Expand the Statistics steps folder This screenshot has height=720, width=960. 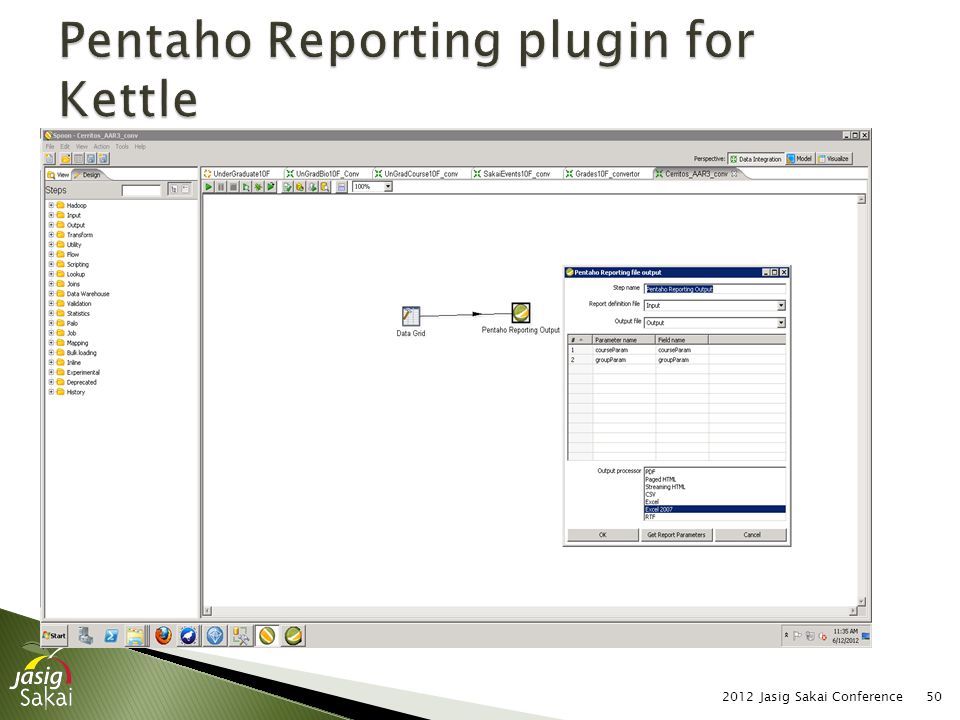point(51,313)
